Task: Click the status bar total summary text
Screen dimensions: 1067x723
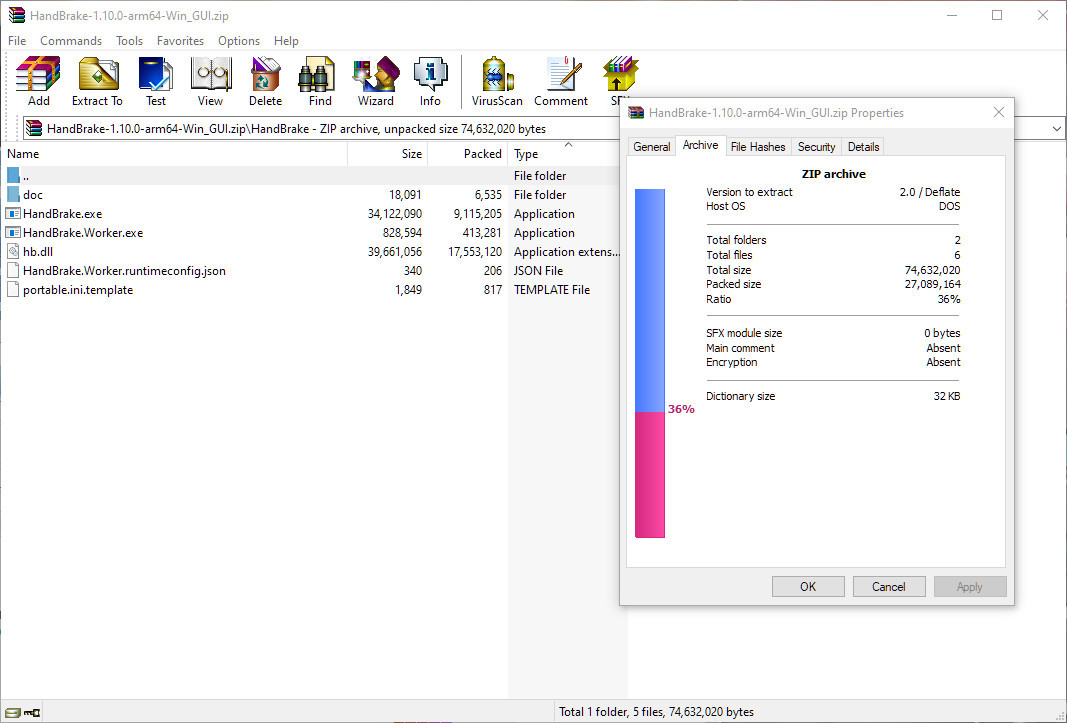Action: pos(657,712)
